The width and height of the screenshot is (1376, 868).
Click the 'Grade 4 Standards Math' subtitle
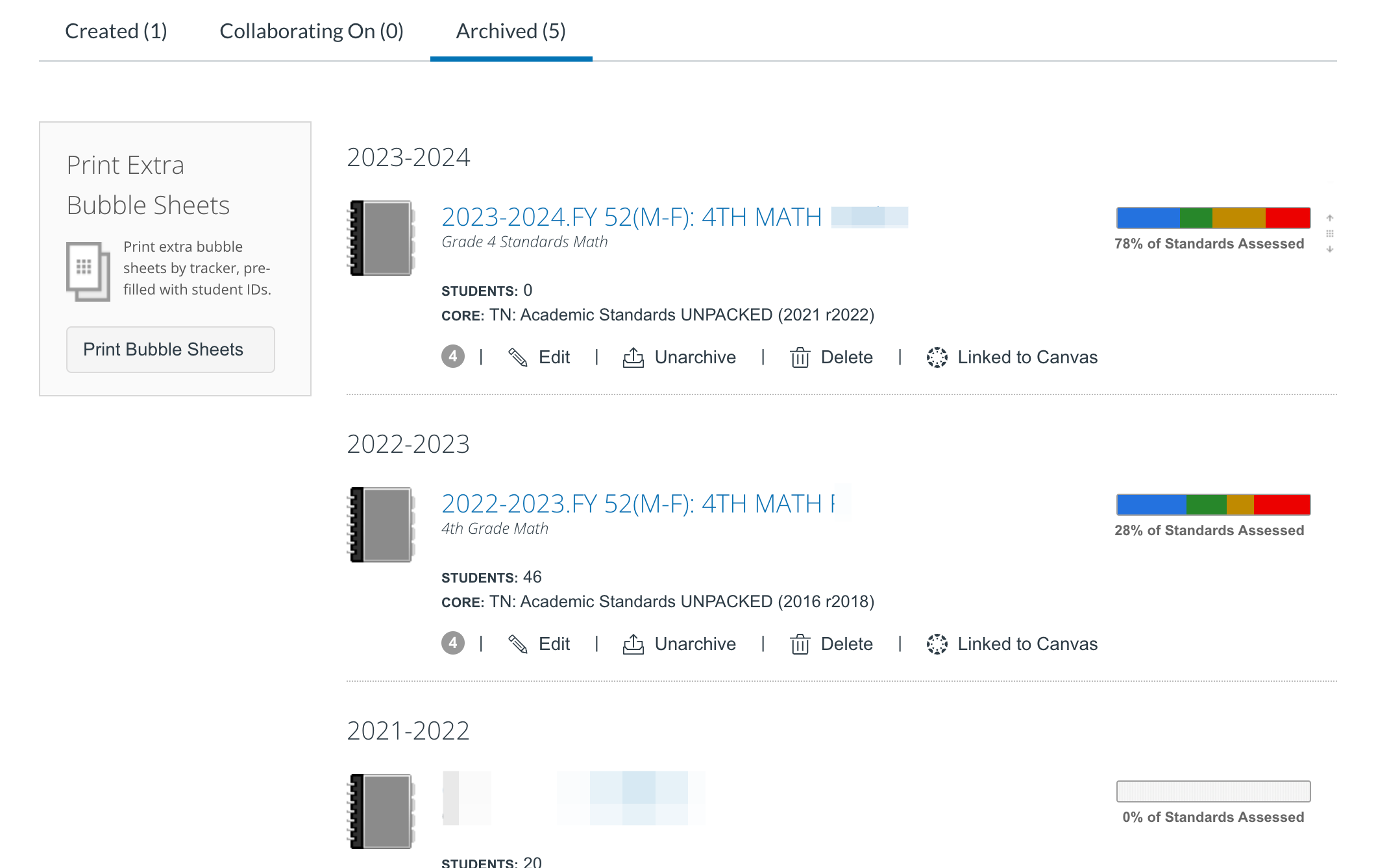point(524,242)
